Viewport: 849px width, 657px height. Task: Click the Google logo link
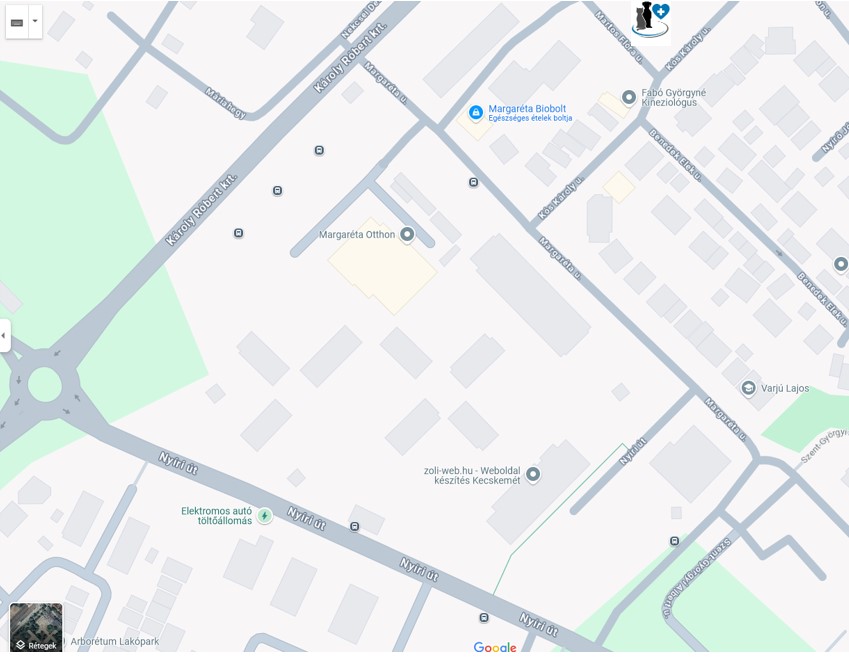pos(495,647)
